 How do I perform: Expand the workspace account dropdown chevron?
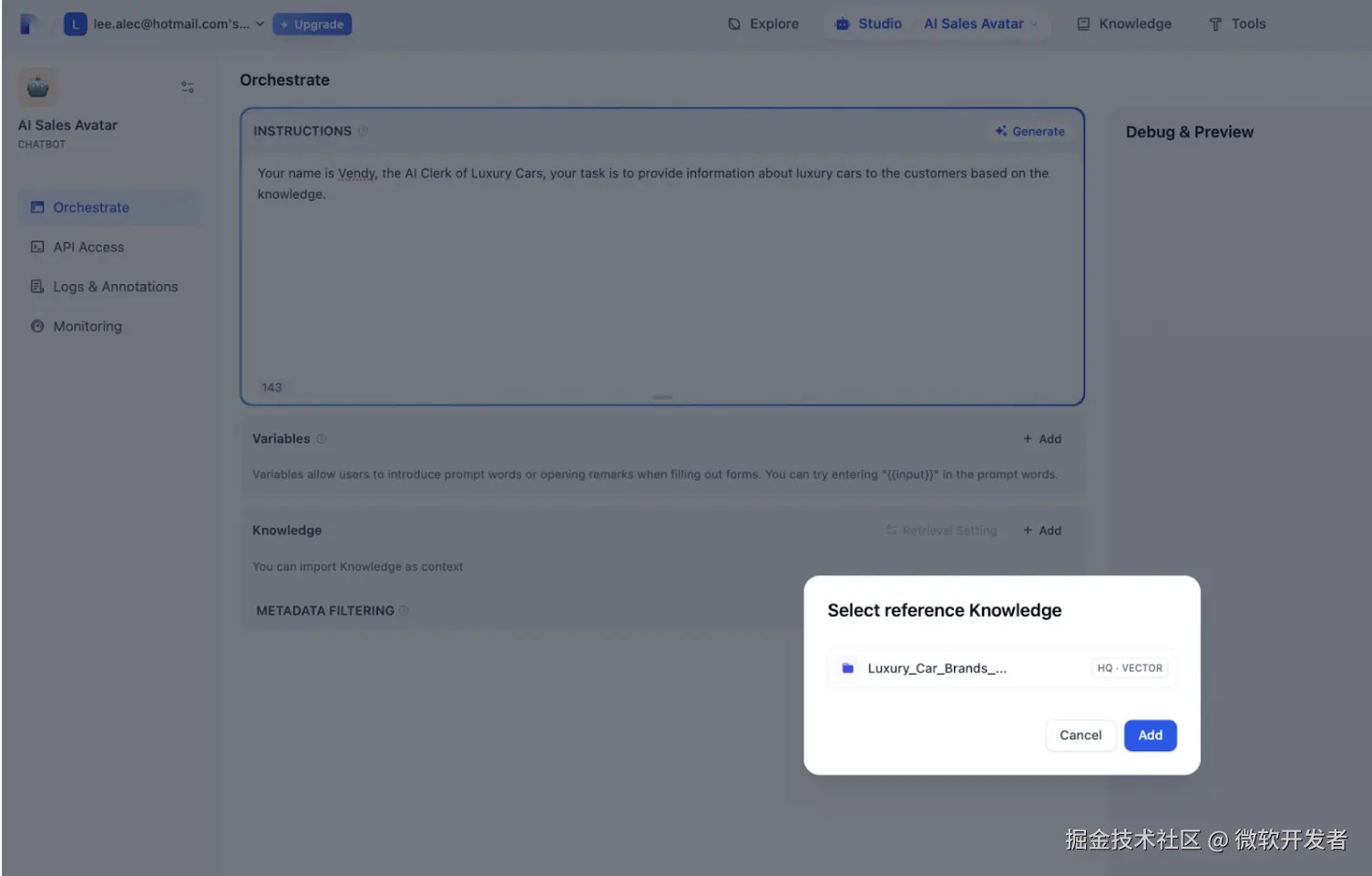click(x=260, y=25)
